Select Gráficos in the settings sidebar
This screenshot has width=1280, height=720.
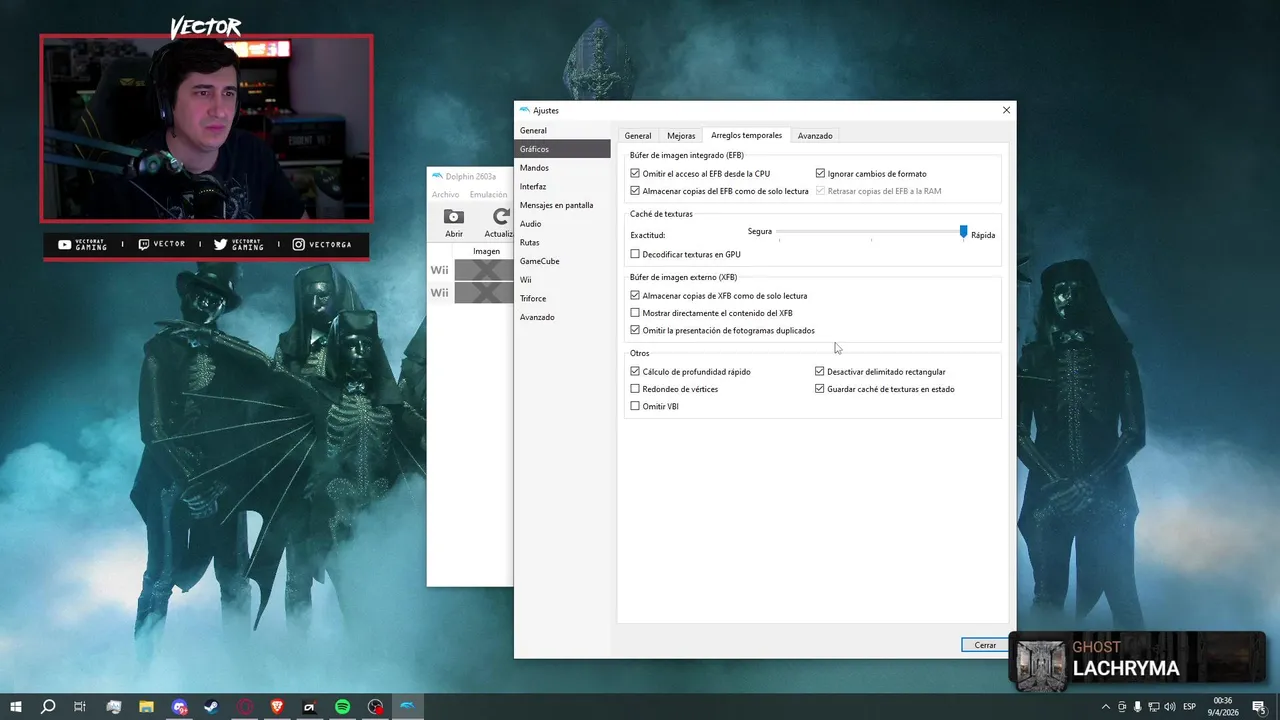pos(562,149)
